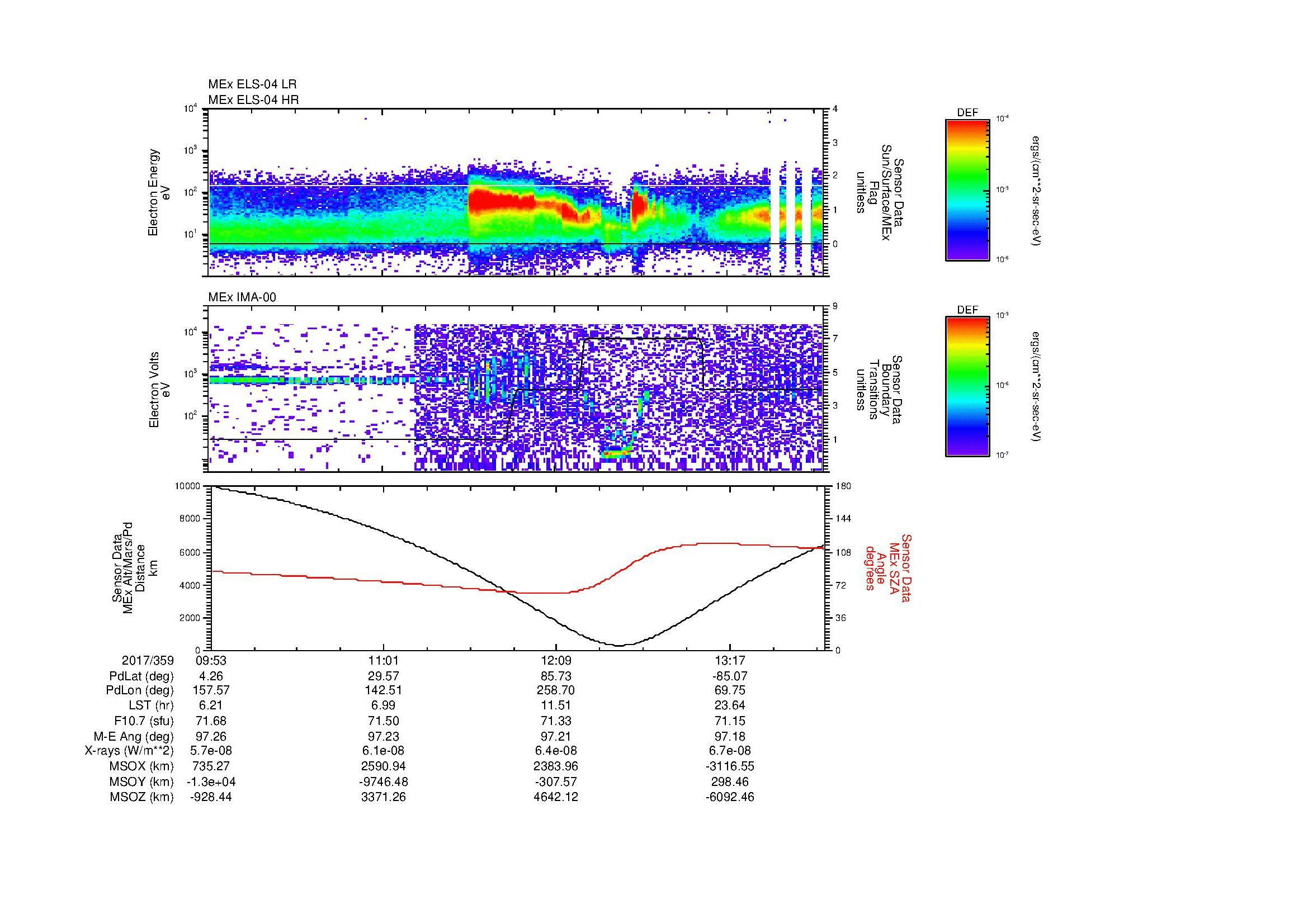1308x924 pixels.
Task: Click the MSOZ value -6092.46
Action: [730, 797]
